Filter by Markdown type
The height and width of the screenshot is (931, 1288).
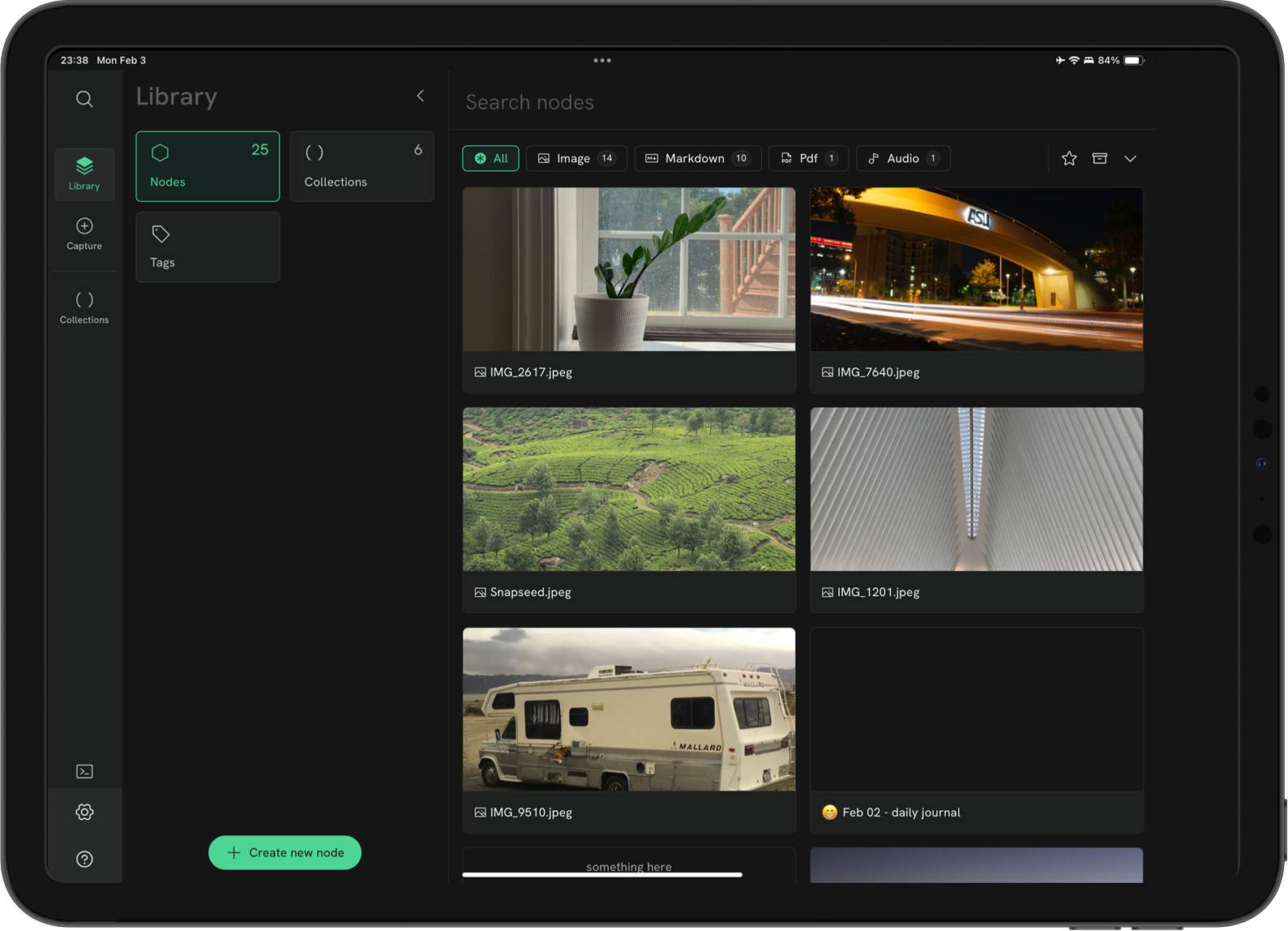pyautogui.click(x=698, y=158)
